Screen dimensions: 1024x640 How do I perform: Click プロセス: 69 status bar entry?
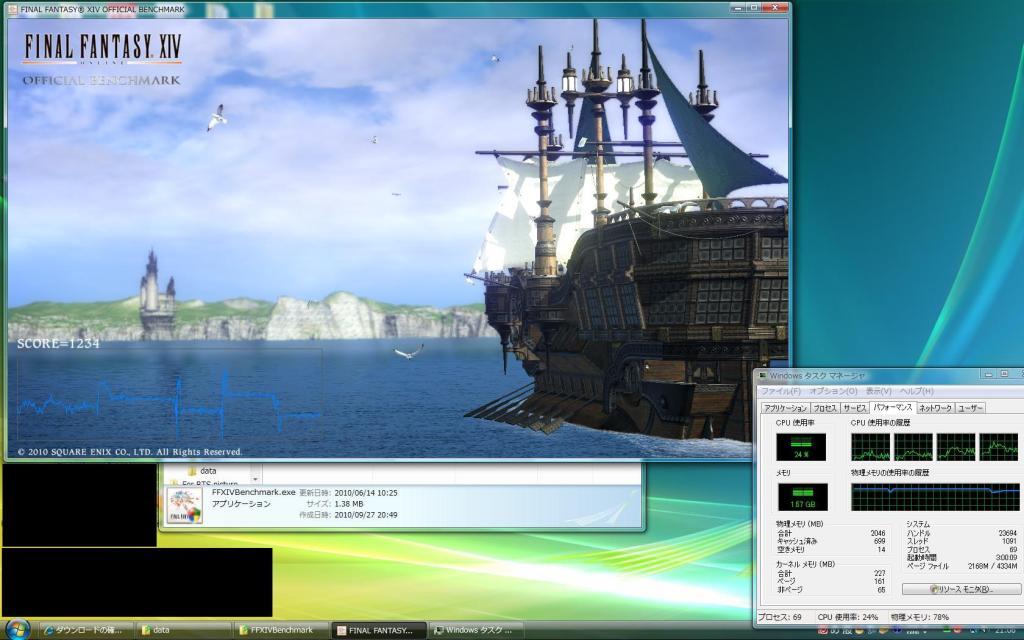(x=780, y=616)
